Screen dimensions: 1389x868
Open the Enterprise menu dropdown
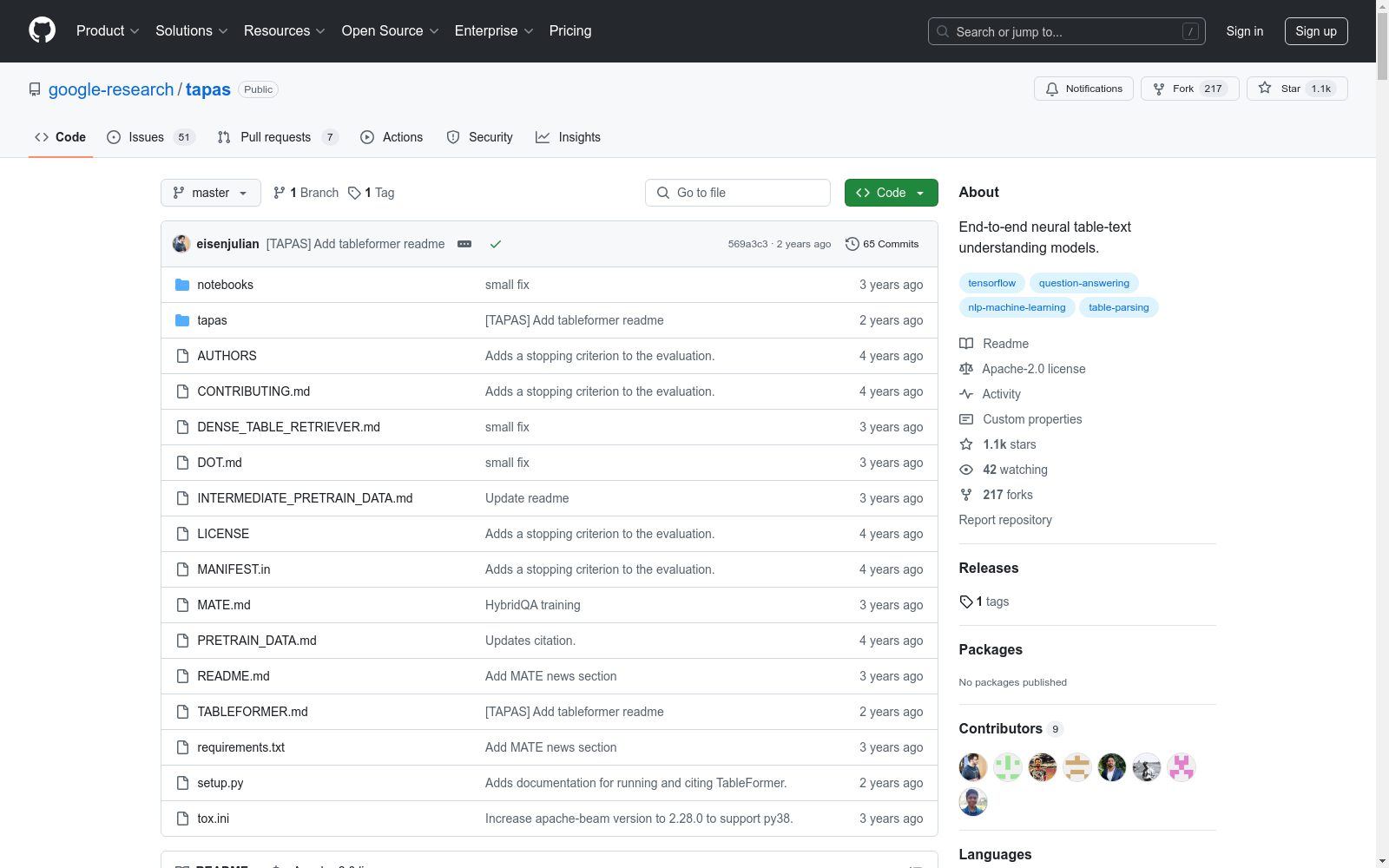[x=494, y=30]
